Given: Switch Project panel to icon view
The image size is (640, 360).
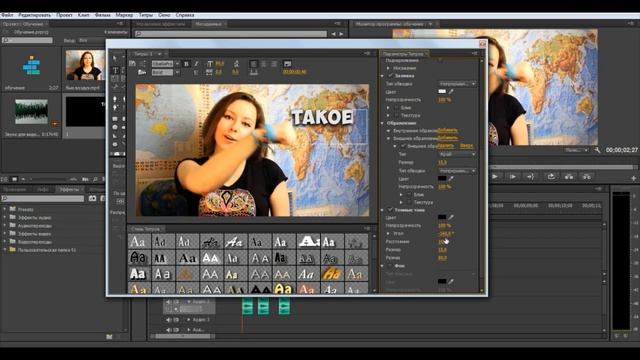Looking at the screenshot, I should click(x=15, y=179).
